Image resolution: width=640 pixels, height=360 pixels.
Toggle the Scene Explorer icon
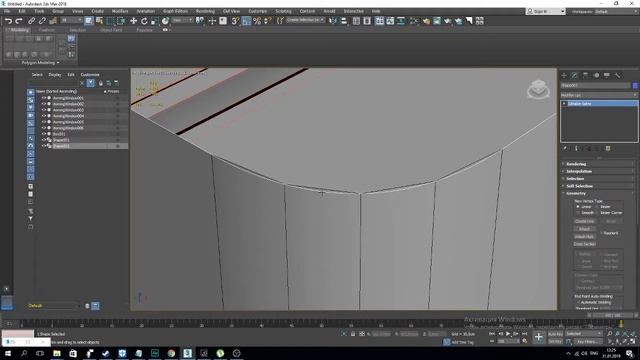click(356, 21)
